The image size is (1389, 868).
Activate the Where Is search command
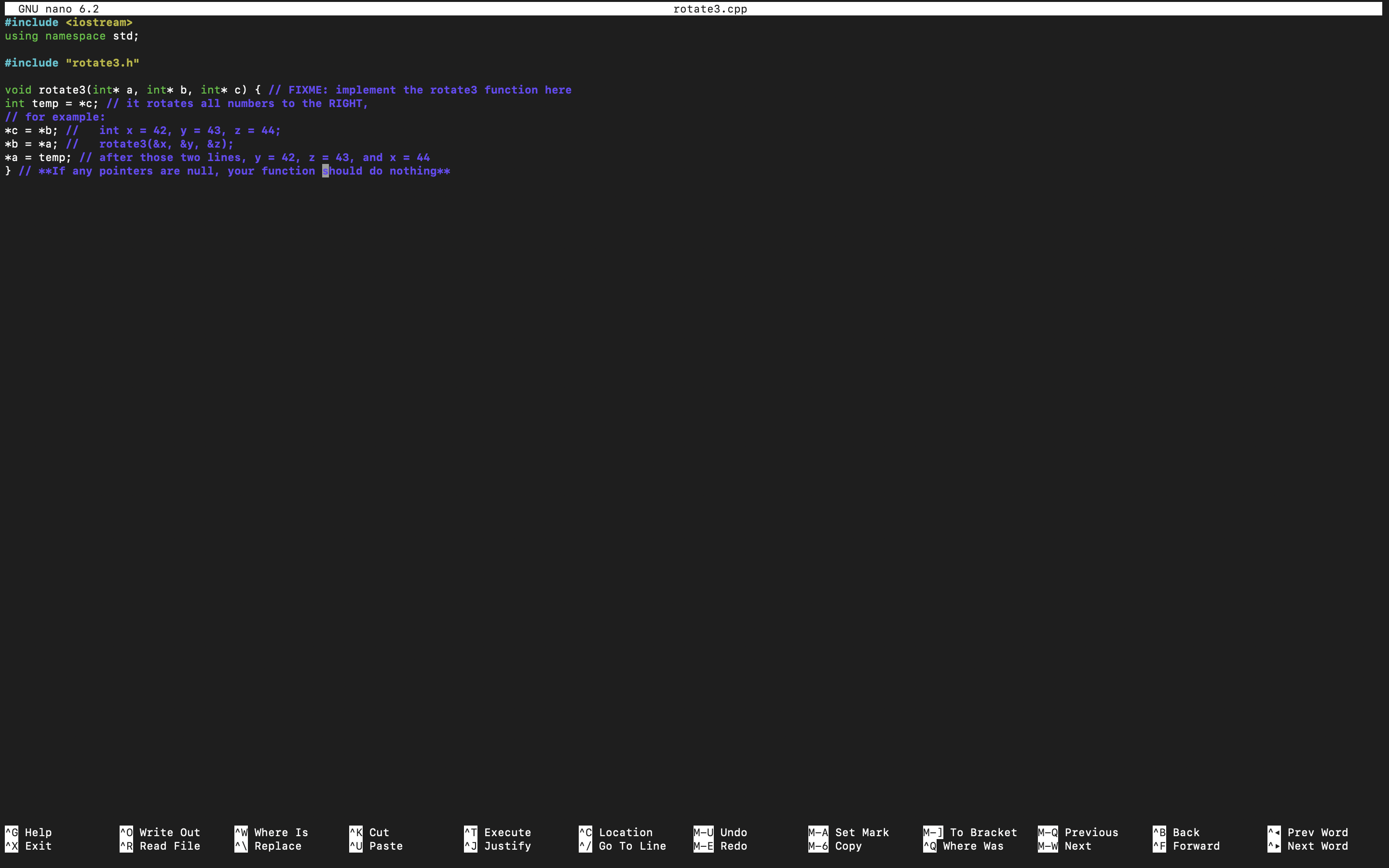[274, 832]
